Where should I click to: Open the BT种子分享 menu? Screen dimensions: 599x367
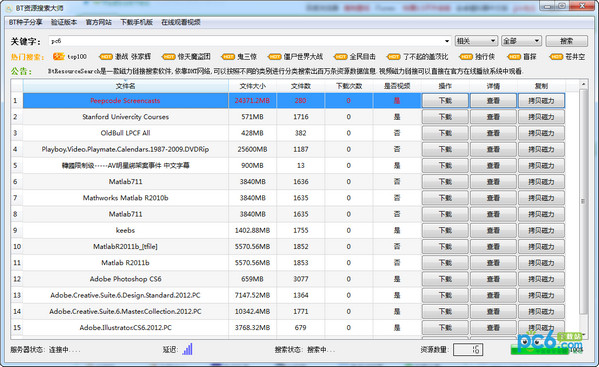click(x=26, y=22)
